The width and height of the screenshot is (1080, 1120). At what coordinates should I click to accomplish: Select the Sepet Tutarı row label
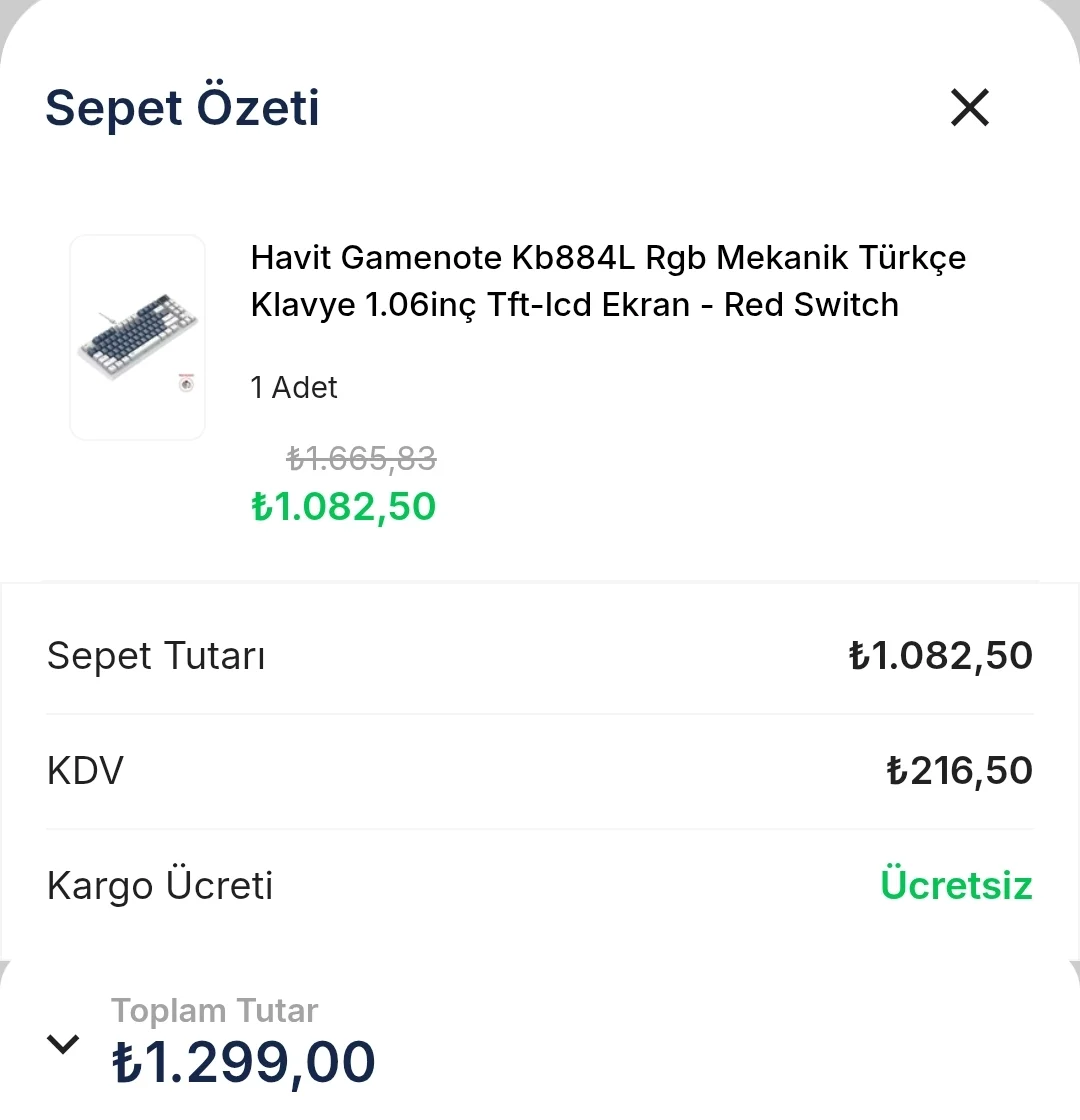pos(156,657)
